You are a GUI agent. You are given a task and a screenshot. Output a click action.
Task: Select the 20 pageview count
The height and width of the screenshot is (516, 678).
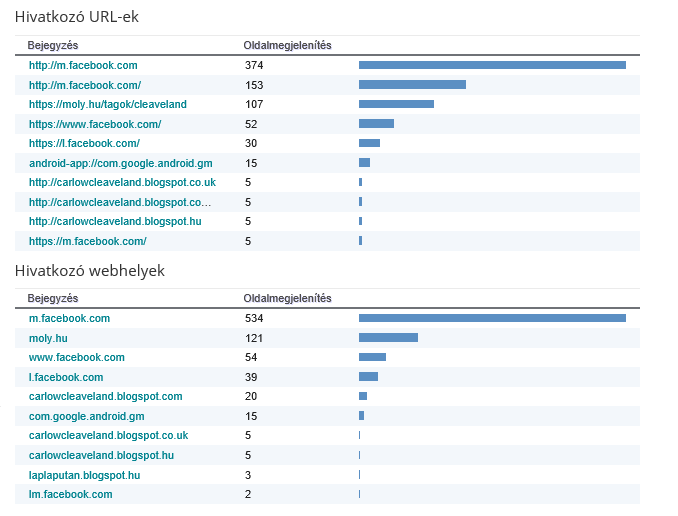tap(251, 396)
